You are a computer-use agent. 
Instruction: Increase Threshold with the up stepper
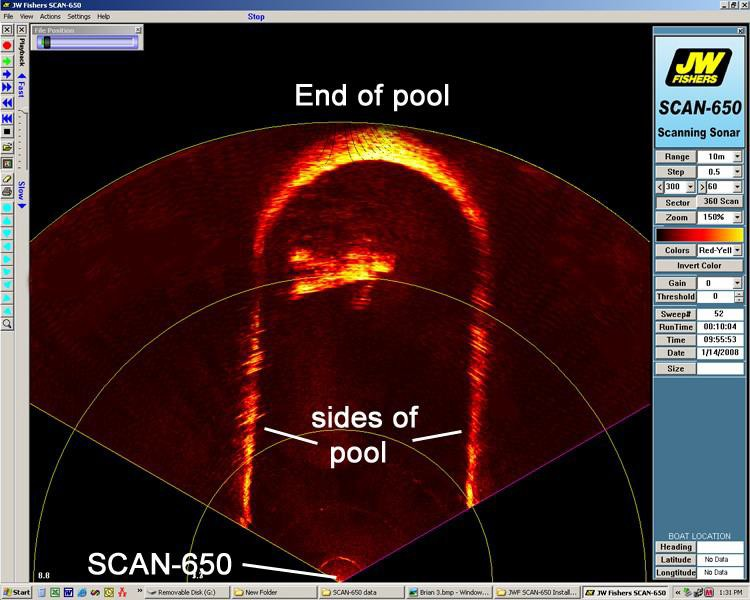point(739,294)
